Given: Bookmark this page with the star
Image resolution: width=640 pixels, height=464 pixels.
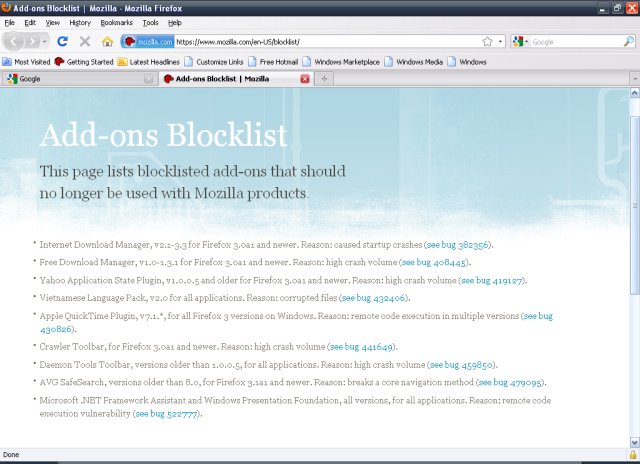Looking at the screenshot, I should pyautogui.click(x=487, y=42).
